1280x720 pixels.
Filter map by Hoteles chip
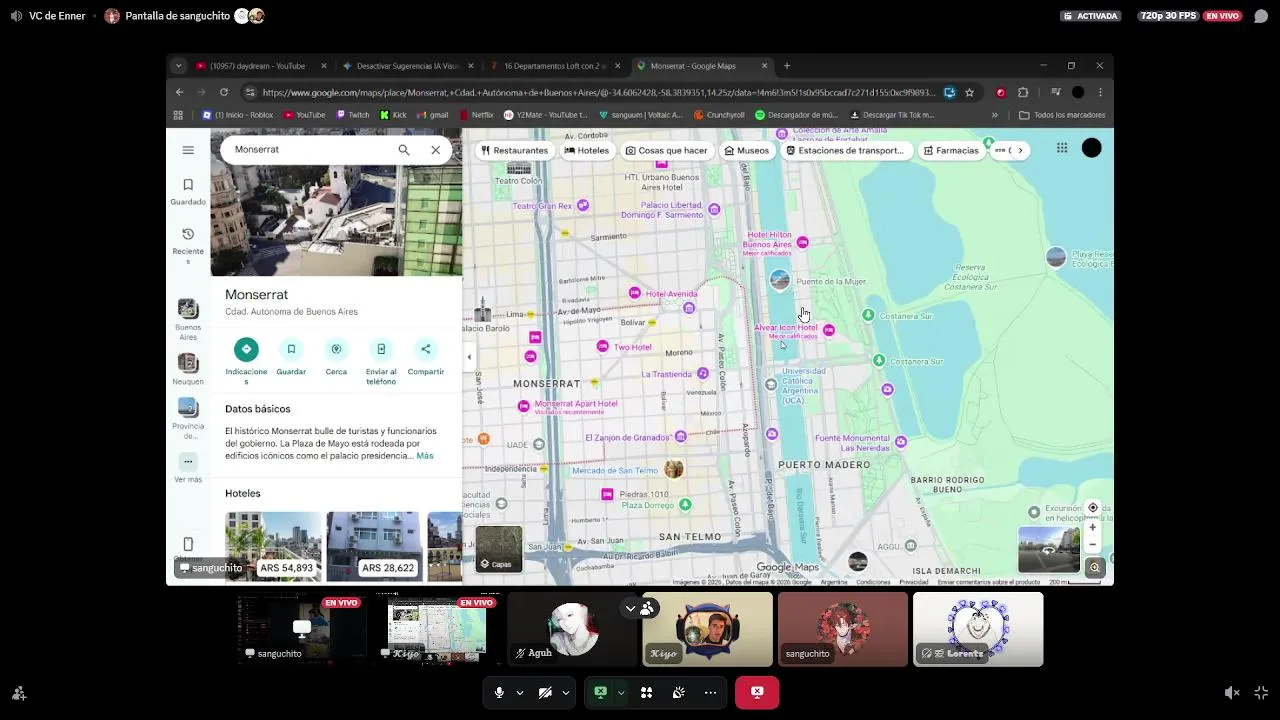(586, 151)
